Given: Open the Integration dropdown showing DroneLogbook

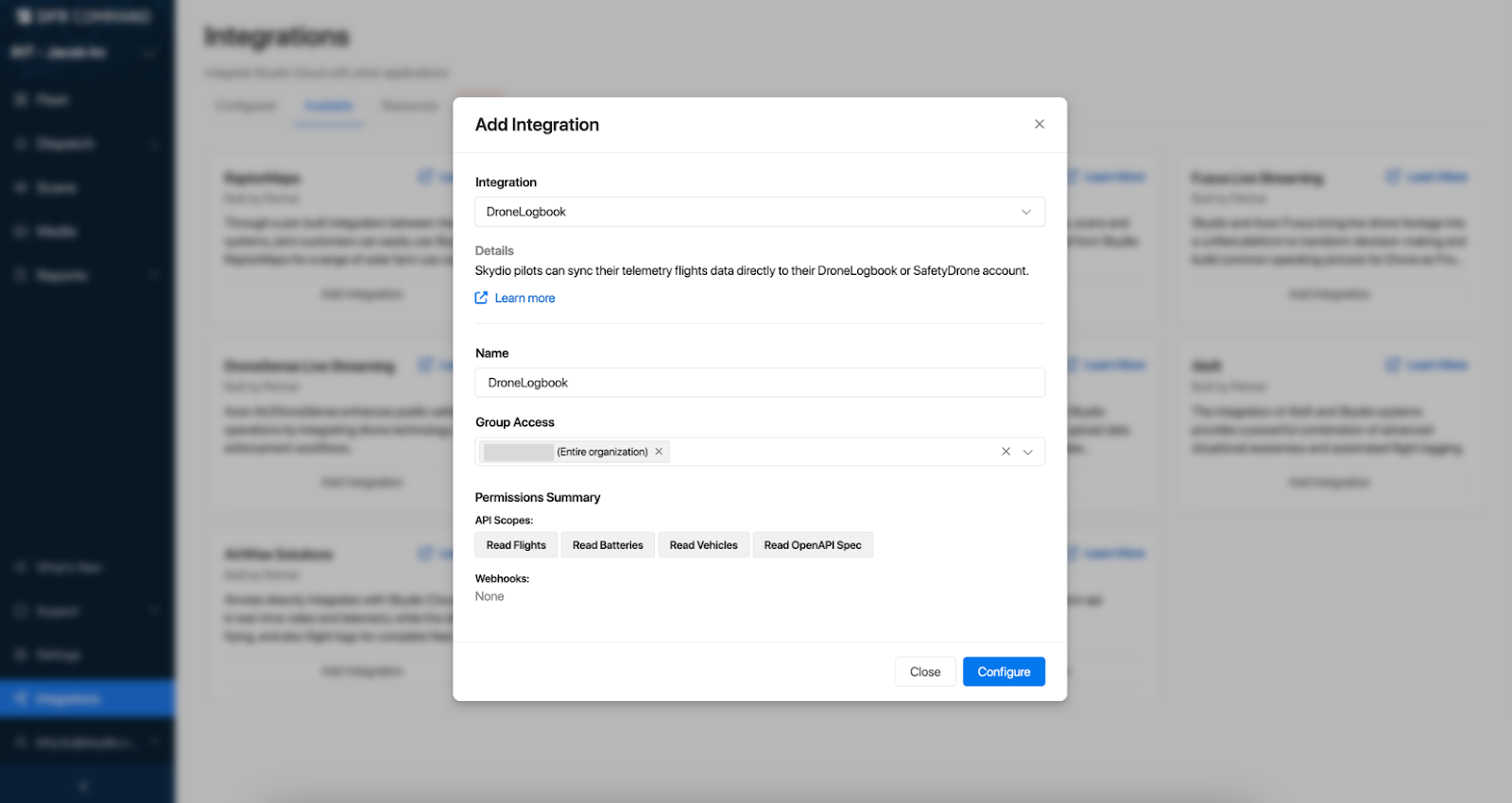Looking at the screenshot, I should pyautogui.click(x=759, y=212).
